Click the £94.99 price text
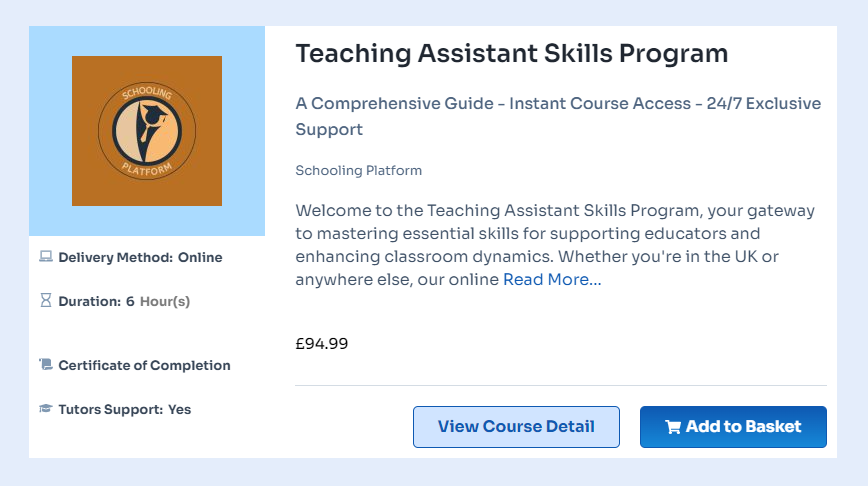This screenshot has width=868, height=486. point(321,344)
